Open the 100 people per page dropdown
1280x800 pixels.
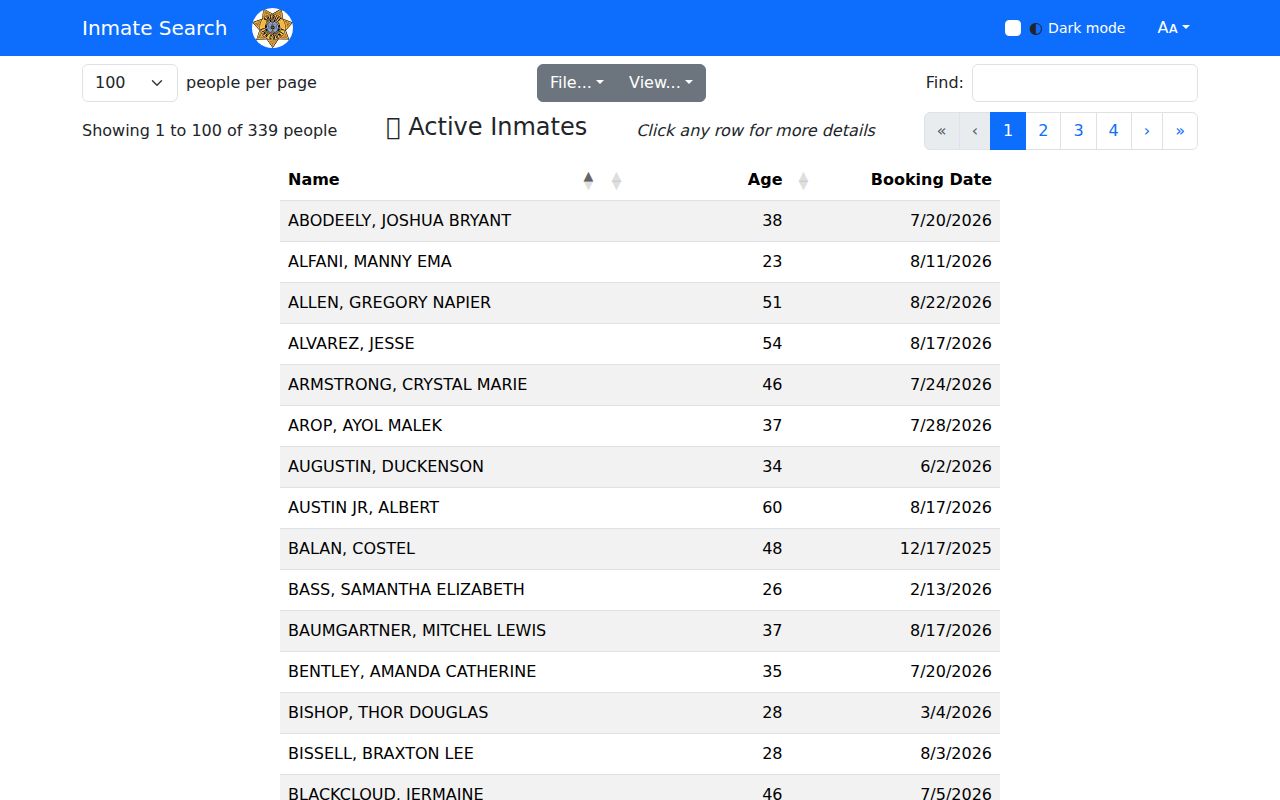[130, 83]
